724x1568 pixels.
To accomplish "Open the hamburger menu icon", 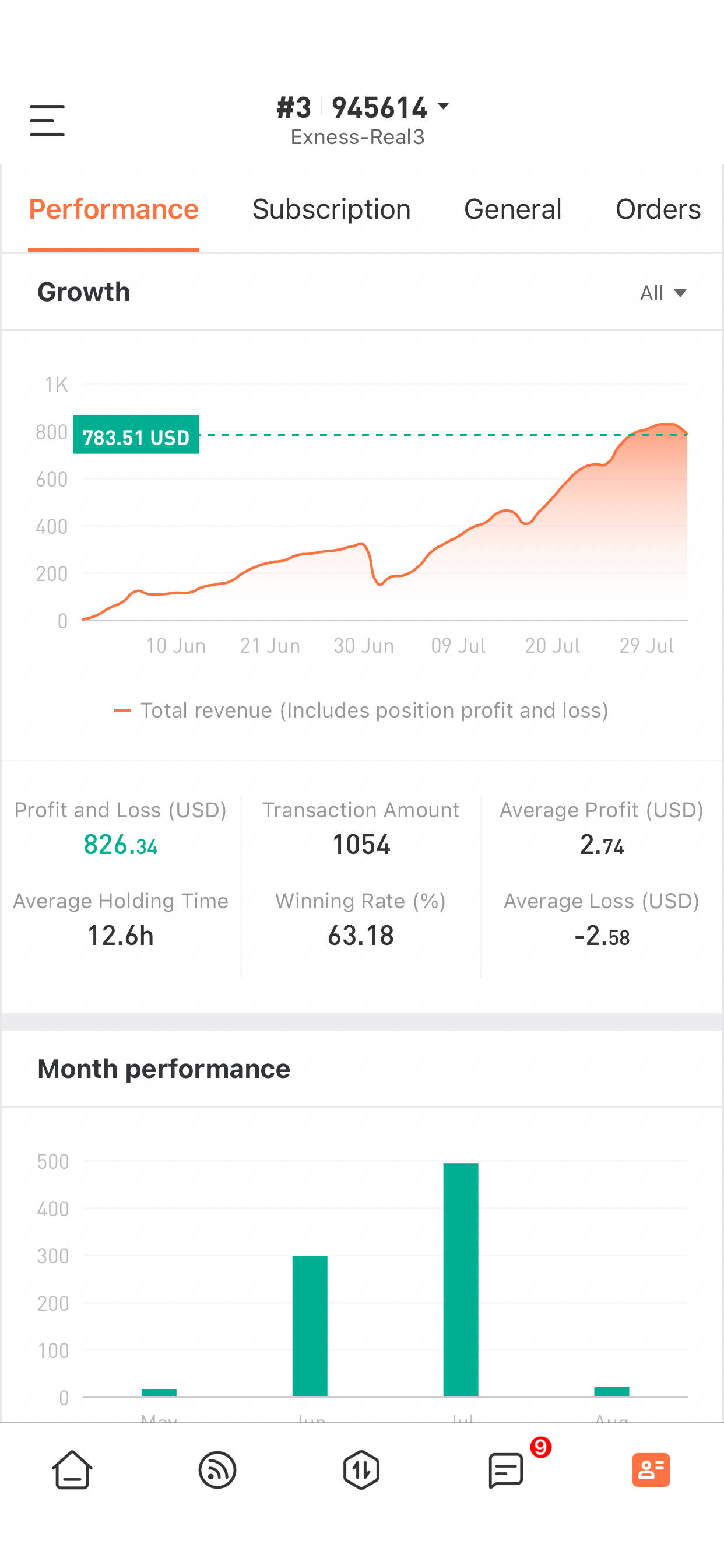I will [47, 120].
